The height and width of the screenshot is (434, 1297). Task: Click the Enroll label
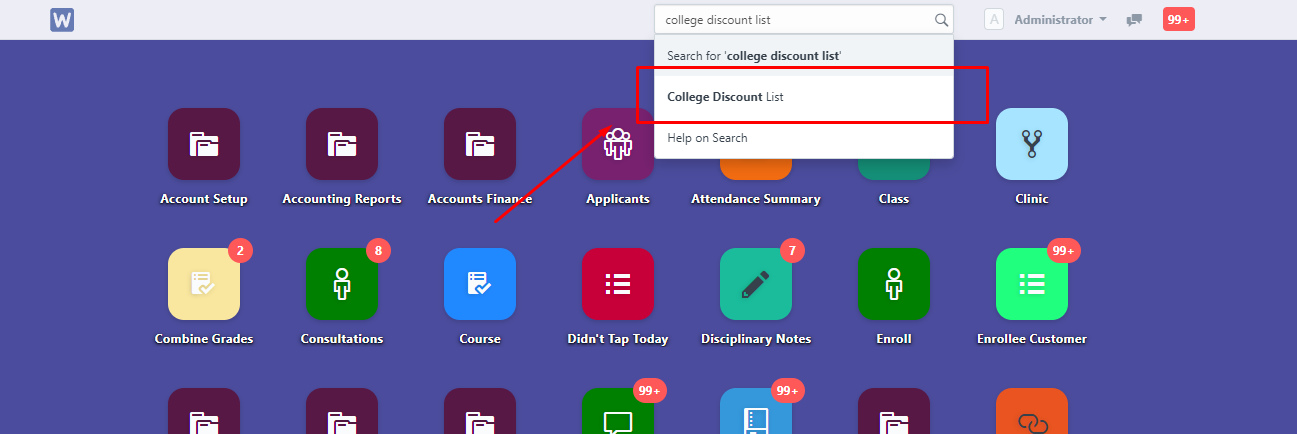click(894, 339)
